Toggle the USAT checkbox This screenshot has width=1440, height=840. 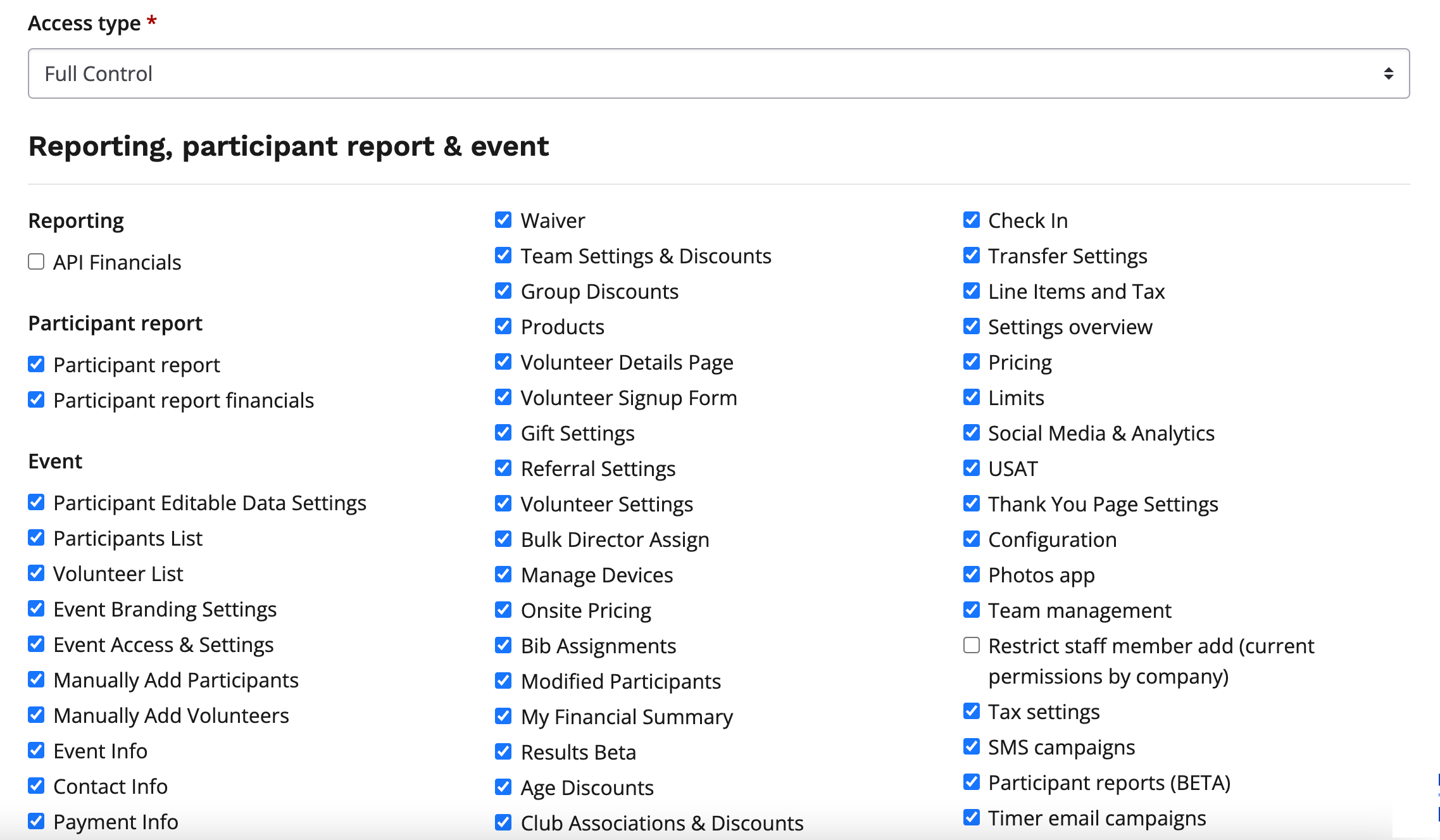[x=971, y=468]
